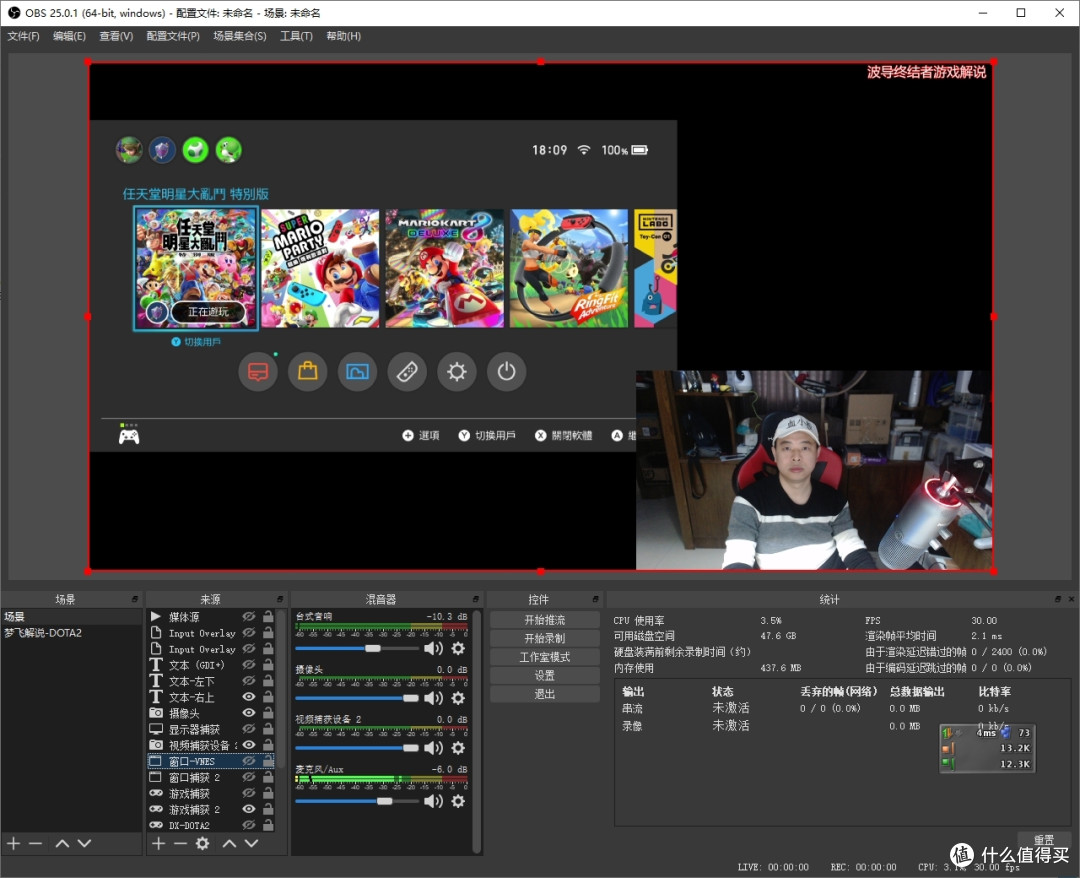The image size is (1080, 878).
Task: Show the hidden 显示器捕获 source
Action: pyautogui.click(x=249, y=729)
